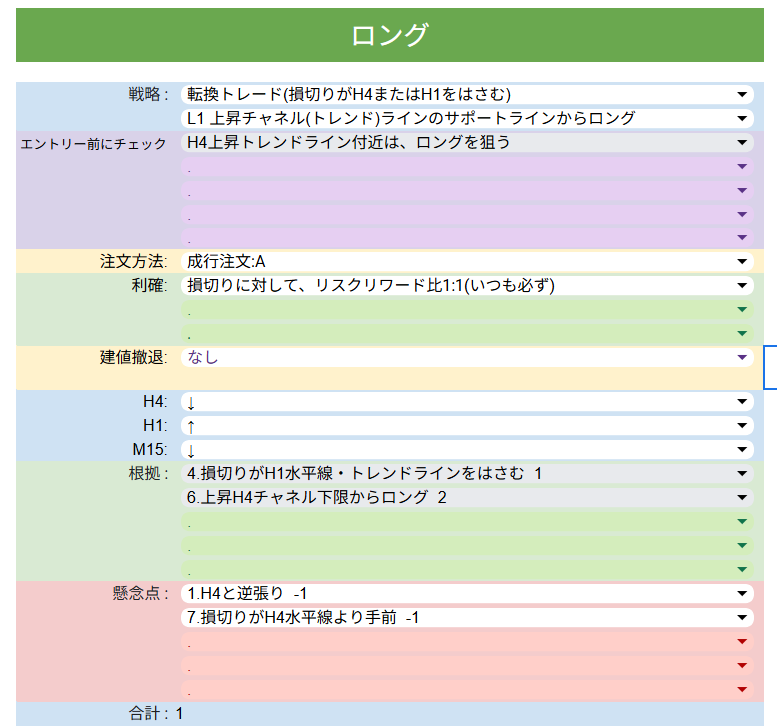Open the L1 上昇チャネル strategy dropdown
The image size is (777, 727).
742,119
